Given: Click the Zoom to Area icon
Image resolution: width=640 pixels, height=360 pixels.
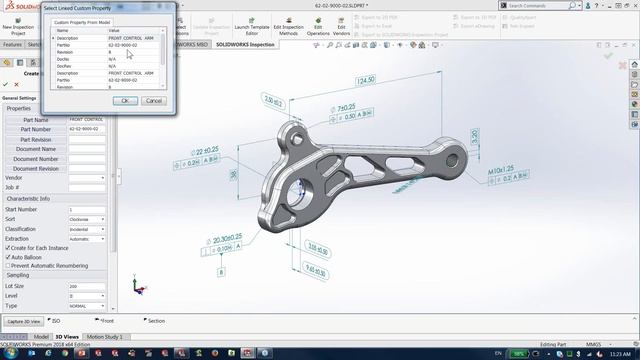Looking at the screenshot, I should [x=338, y=45].
